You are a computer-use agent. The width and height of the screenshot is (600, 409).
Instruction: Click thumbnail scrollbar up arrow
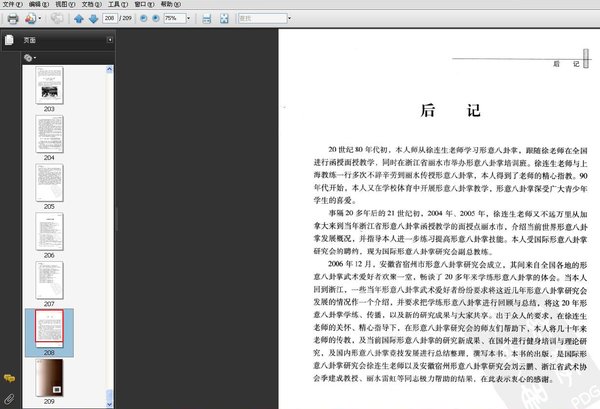[109, 69]
